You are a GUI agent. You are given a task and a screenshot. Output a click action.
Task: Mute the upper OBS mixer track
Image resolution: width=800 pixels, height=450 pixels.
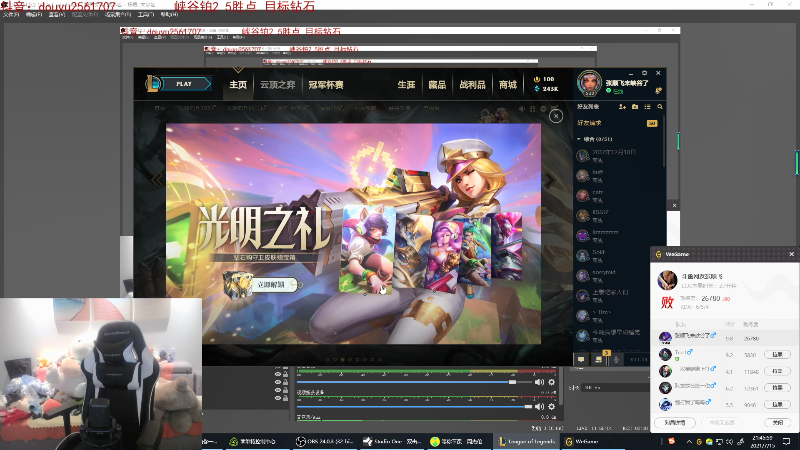click(539, 382)
